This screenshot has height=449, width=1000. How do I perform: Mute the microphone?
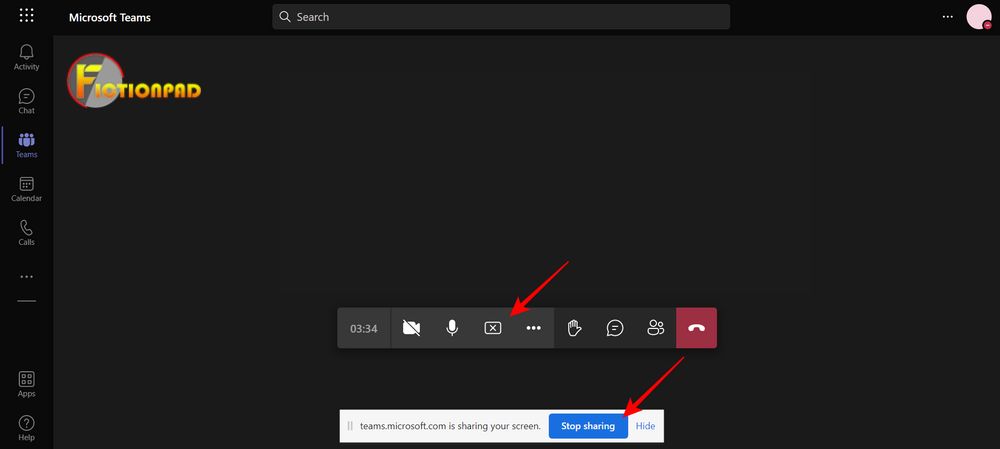click(x=452, y=328)
